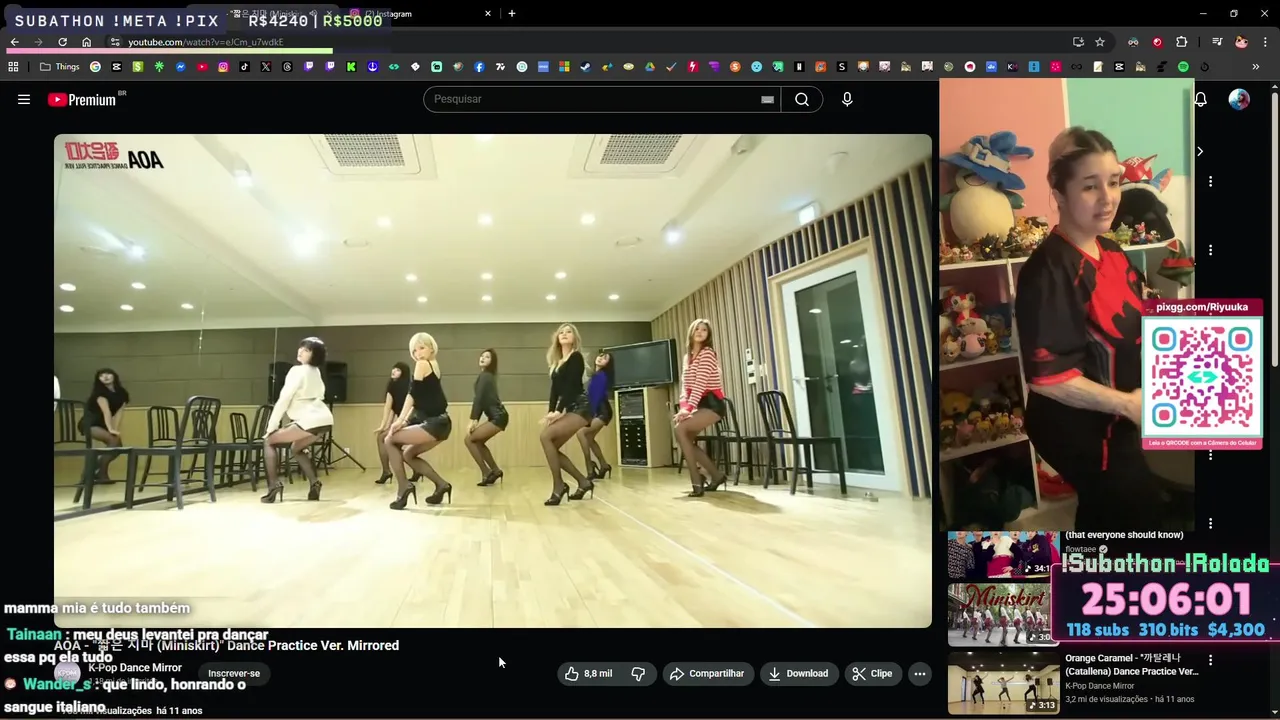Open the 'that everyone should know' thumbnail
Viewport: 1280px width, 720px height.
pyautogui.click(x=1003, y=554)
